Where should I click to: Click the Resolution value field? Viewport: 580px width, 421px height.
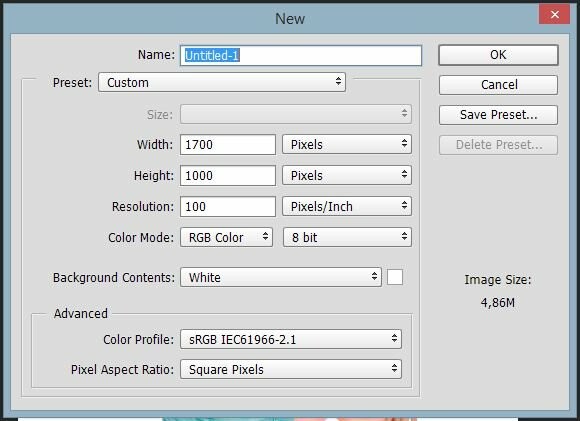(x=227, y=206)
